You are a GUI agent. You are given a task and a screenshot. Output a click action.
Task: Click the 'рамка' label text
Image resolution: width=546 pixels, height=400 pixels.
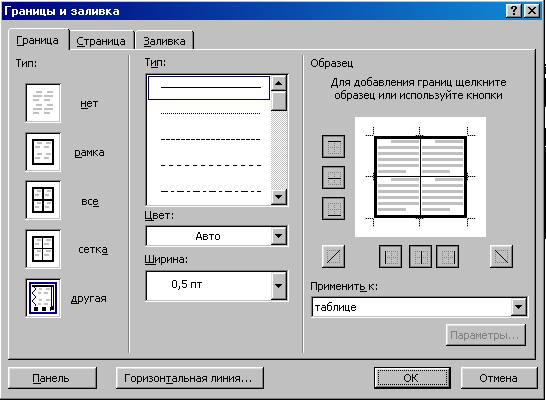point(89,153)
